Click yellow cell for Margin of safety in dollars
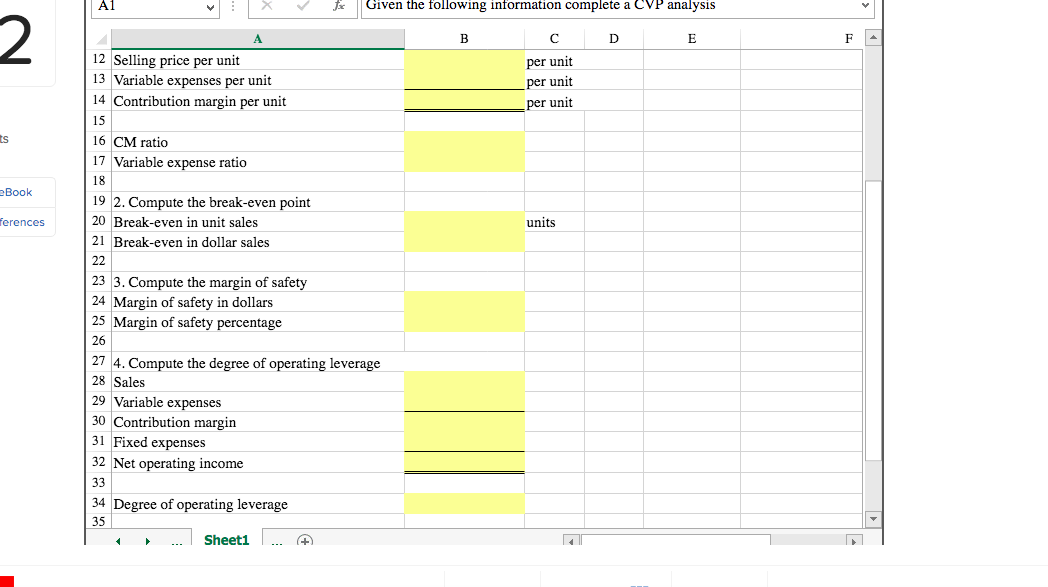 click(464, 302)
